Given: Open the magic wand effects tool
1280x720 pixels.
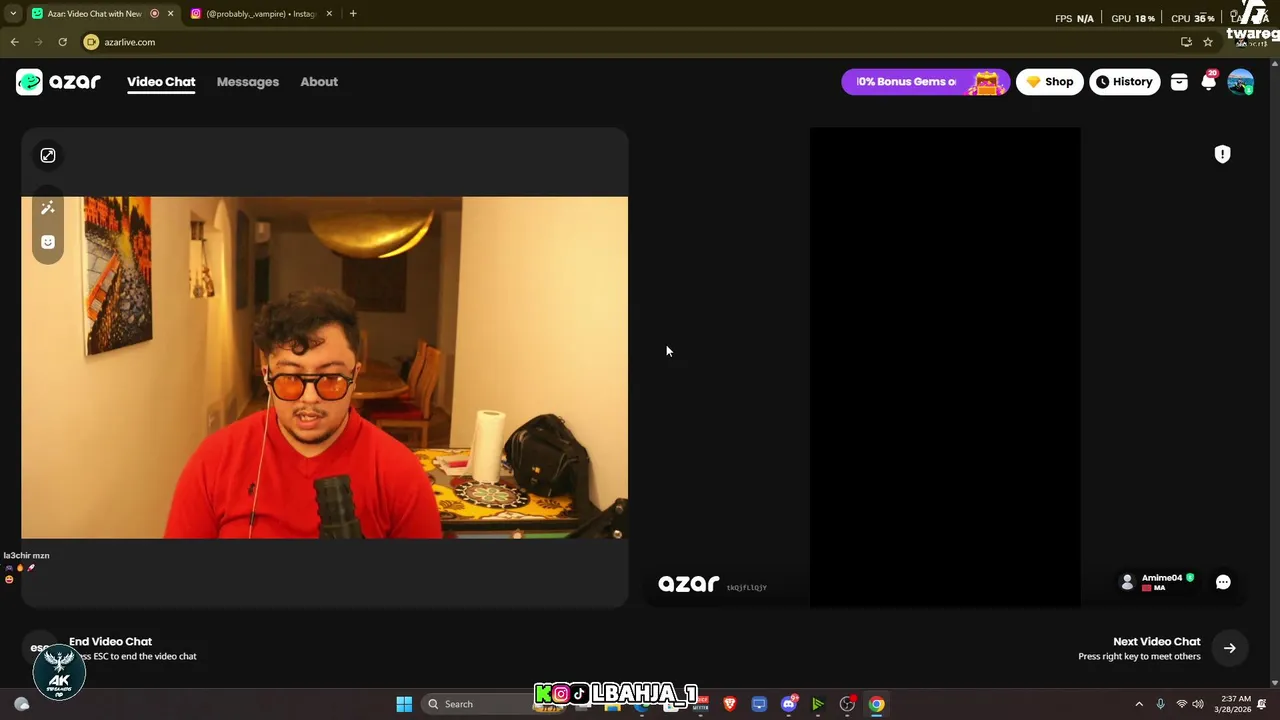Looking at the screenshot, I should pyautogui.click(x=47, y=208).
